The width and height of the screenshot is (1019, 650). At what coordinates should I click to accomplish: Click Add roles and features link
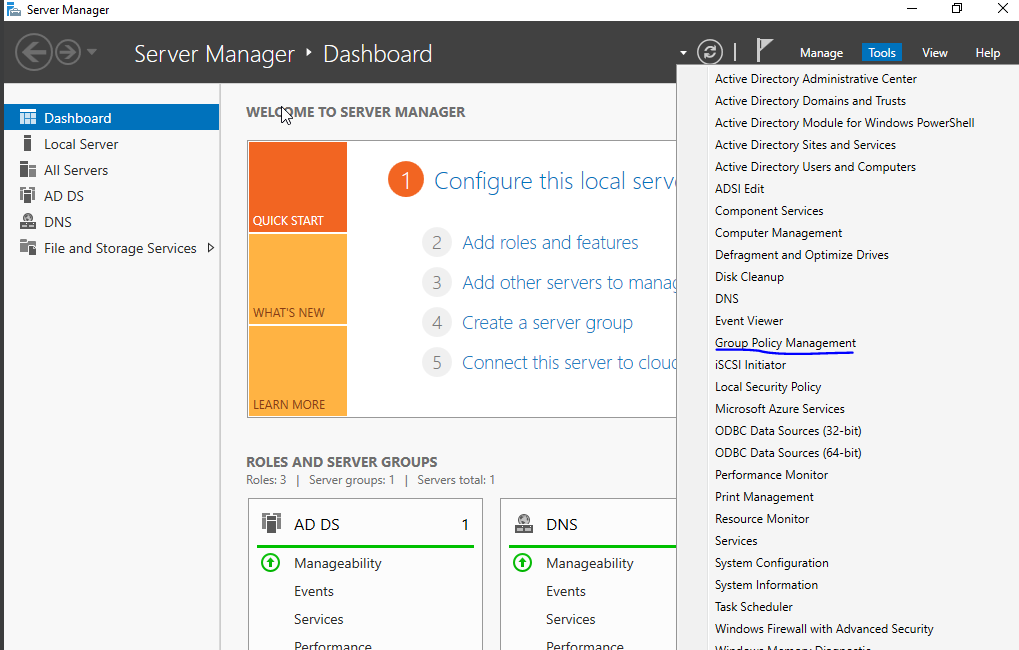tap(550, 242)
